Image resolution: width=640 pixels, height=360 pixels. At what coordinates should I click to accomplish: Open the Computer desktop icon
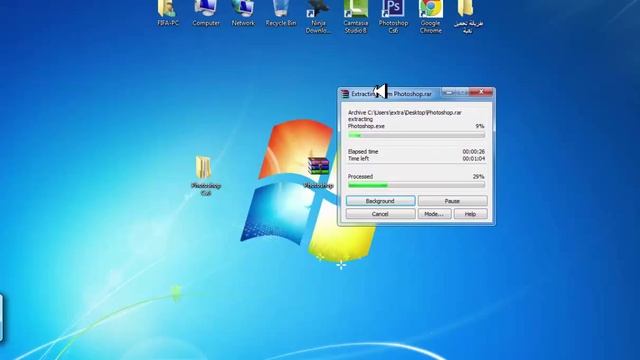[x=206, y=12]
